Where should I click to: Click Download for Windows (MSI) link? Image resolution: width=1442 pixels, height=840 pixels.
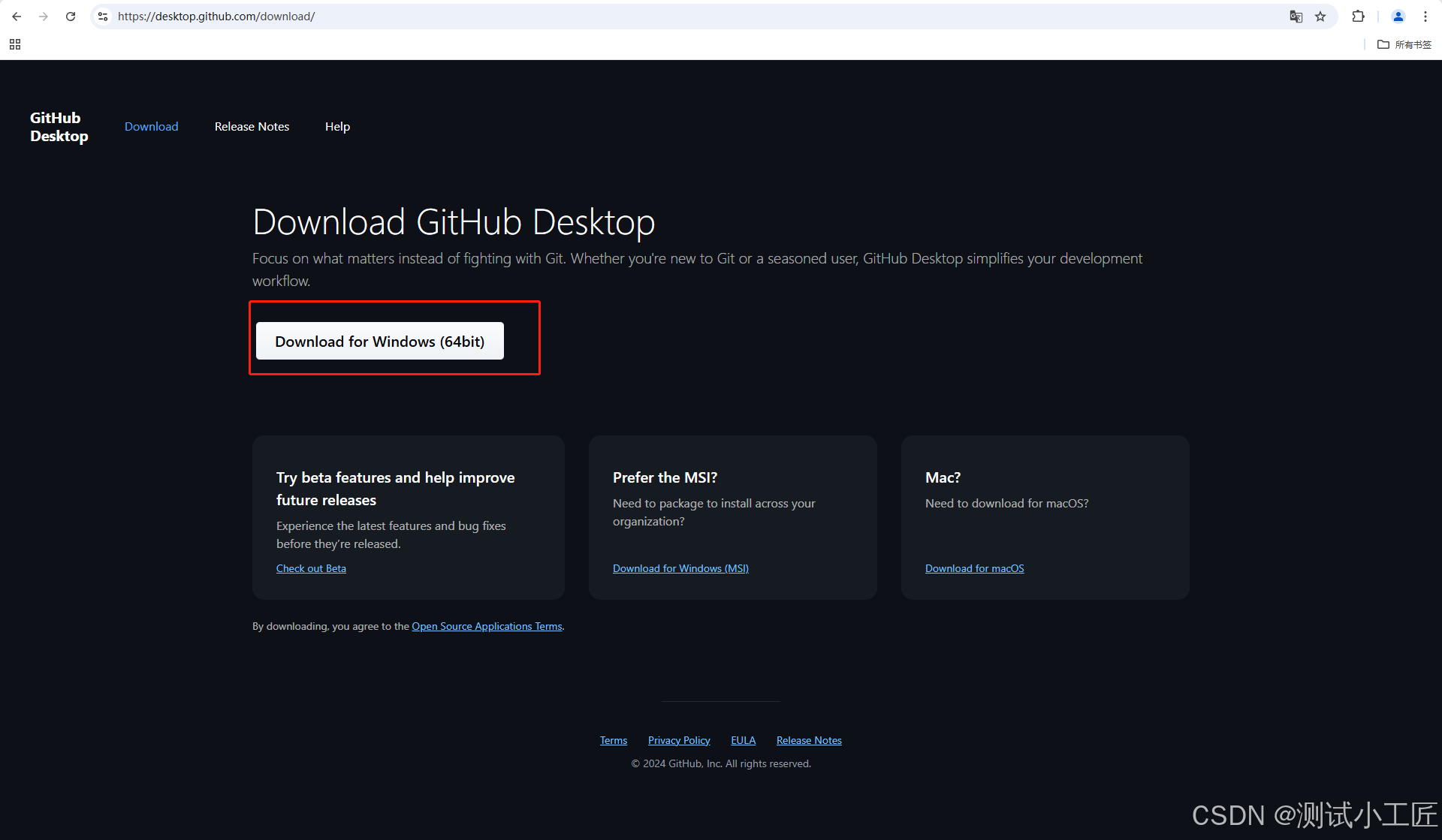(680, 568)
